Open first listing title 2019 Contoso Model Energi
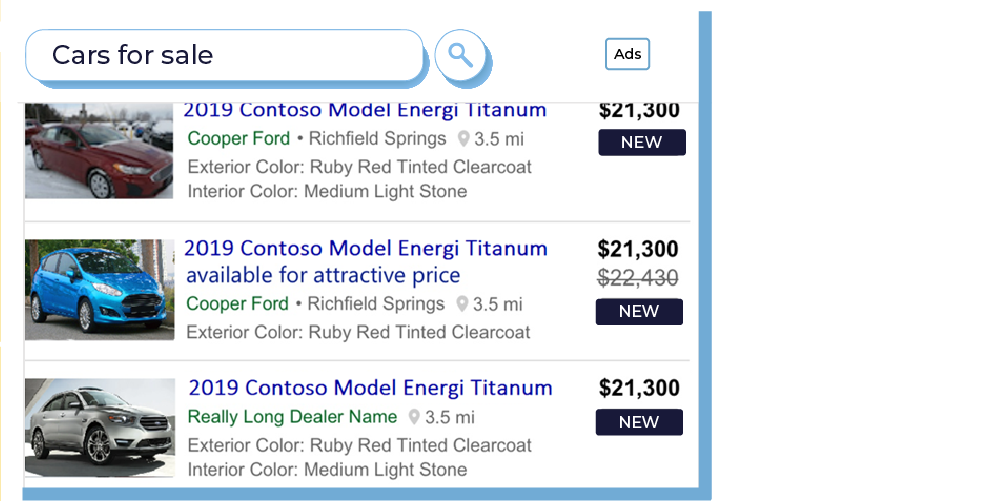1001x501 pixels. point(365,110)
